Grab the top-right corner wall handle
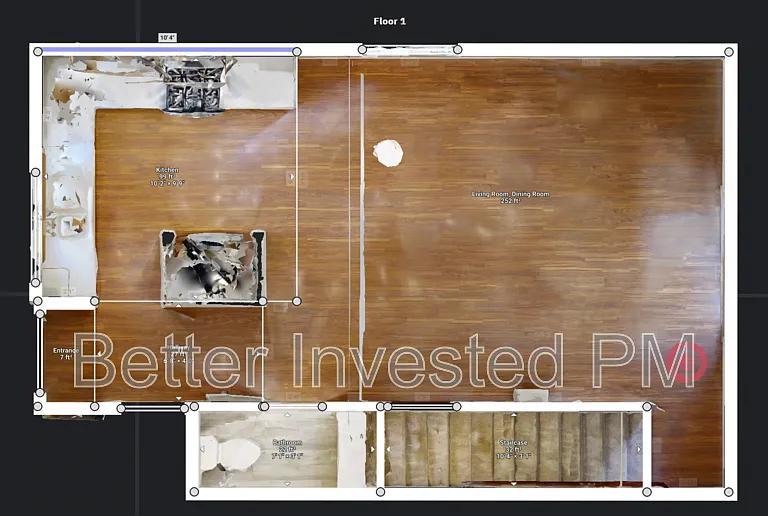 tap(729, 51)
